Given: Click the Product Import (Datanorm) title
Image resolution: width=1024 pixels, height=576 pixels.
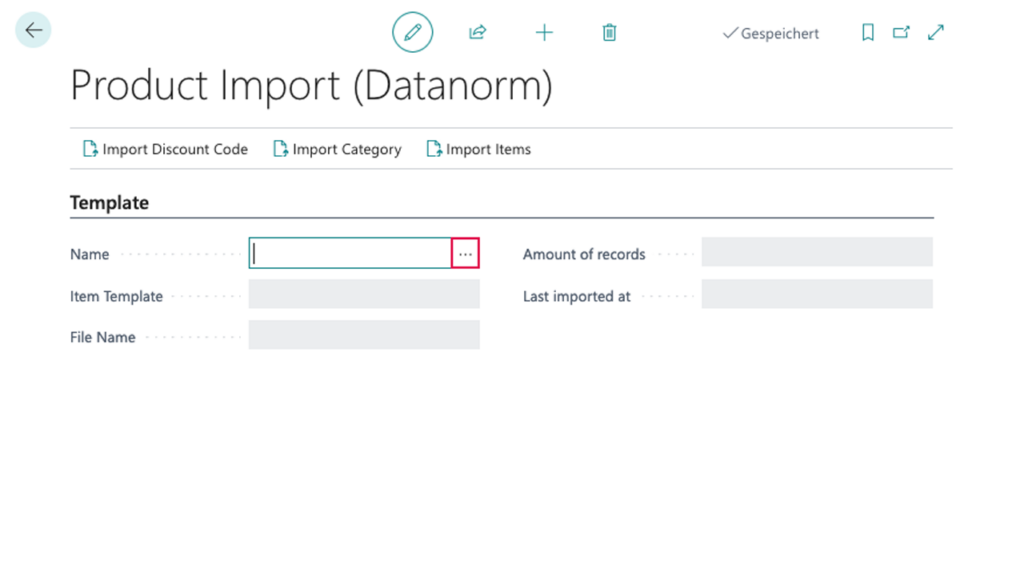Looking at the screenshot, I should (x=312, y=85).
